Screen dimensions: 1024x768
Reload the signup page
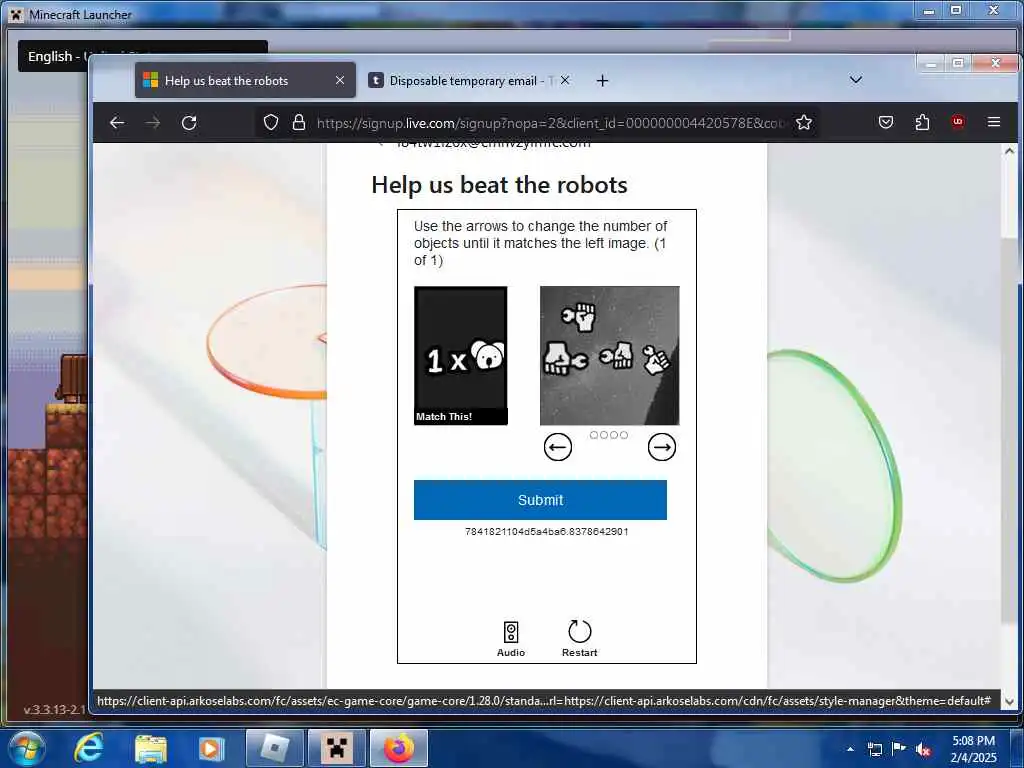coord(189,122)
